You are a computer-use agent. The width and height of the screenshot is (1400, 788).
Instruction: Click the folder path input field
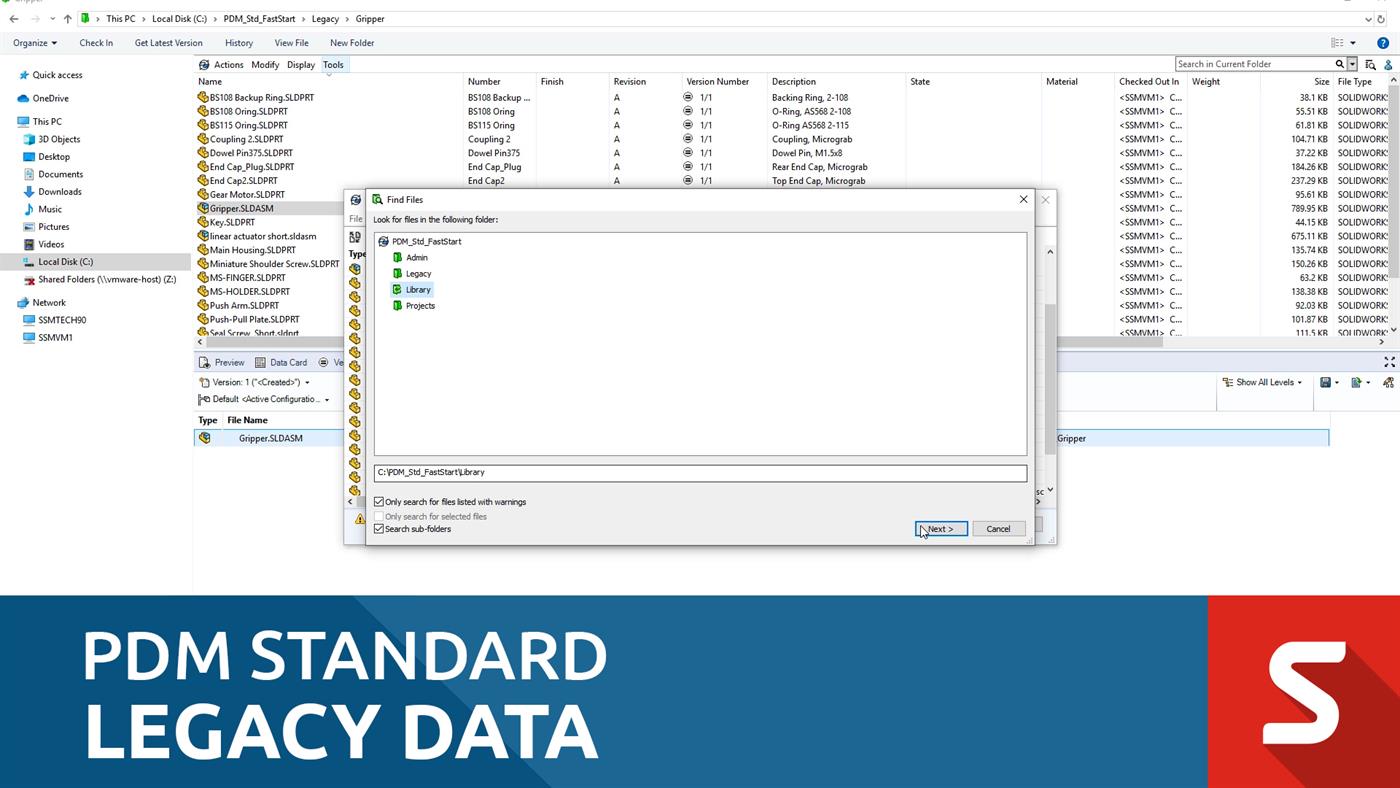[x=700, y=473]
